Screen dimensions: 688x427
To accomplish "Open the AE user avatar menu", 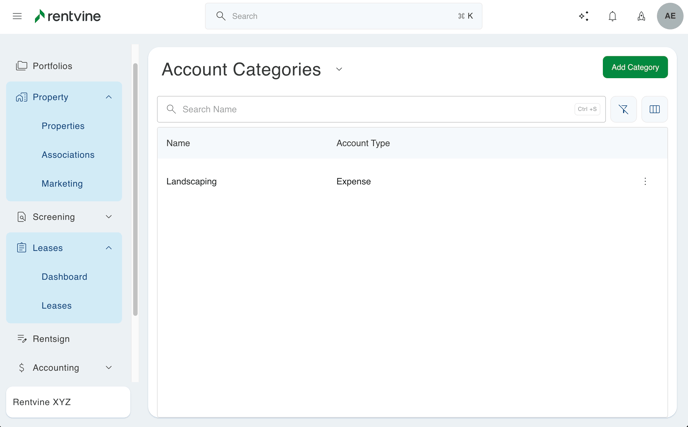I will point(670,16).
